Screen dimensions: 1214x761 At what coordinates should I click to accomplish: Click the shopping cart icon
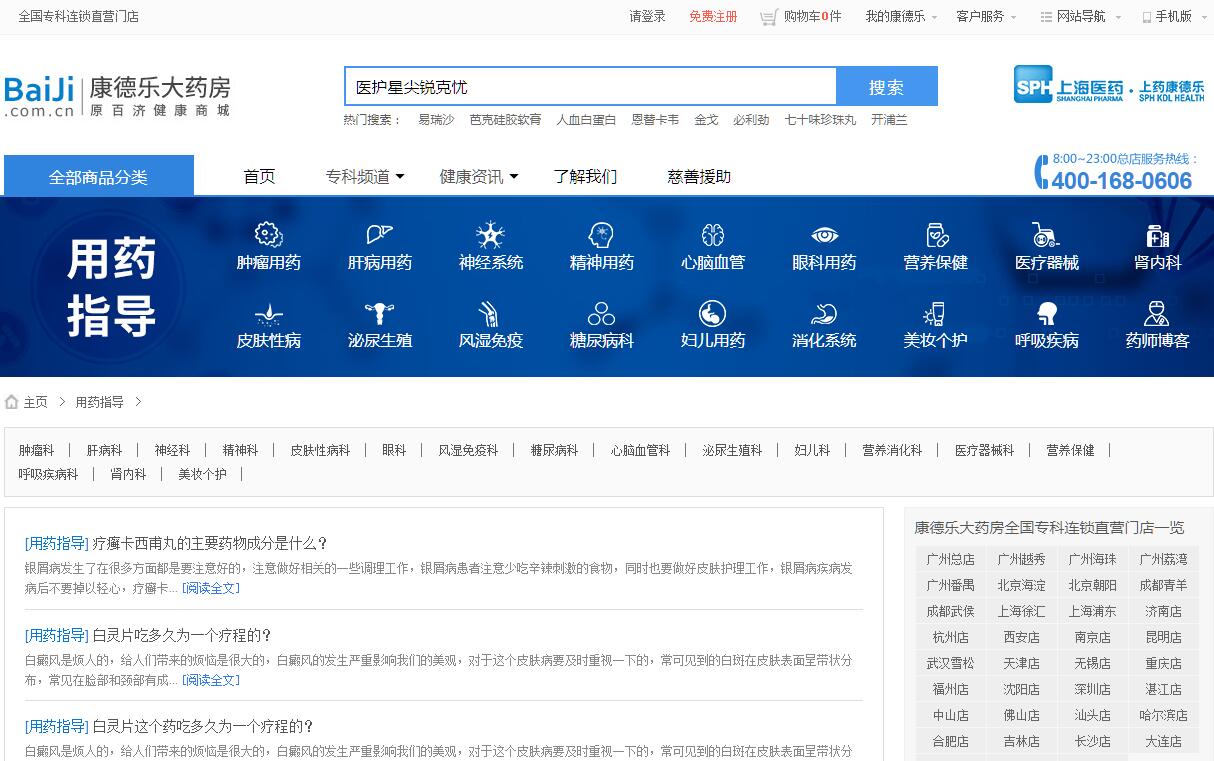[768, 17]
